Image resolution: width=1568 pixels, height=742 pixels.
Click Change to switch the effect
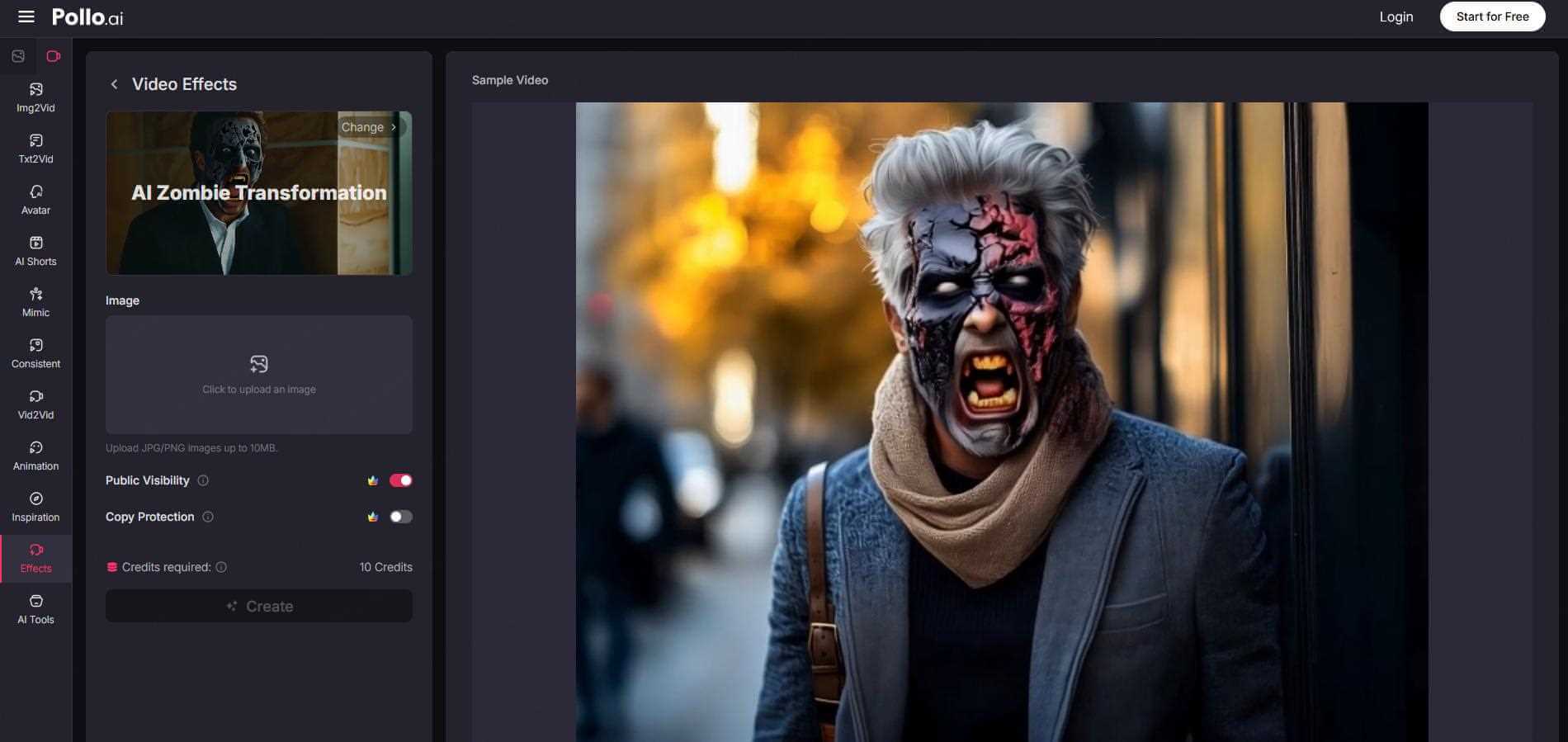coord(369,127)
